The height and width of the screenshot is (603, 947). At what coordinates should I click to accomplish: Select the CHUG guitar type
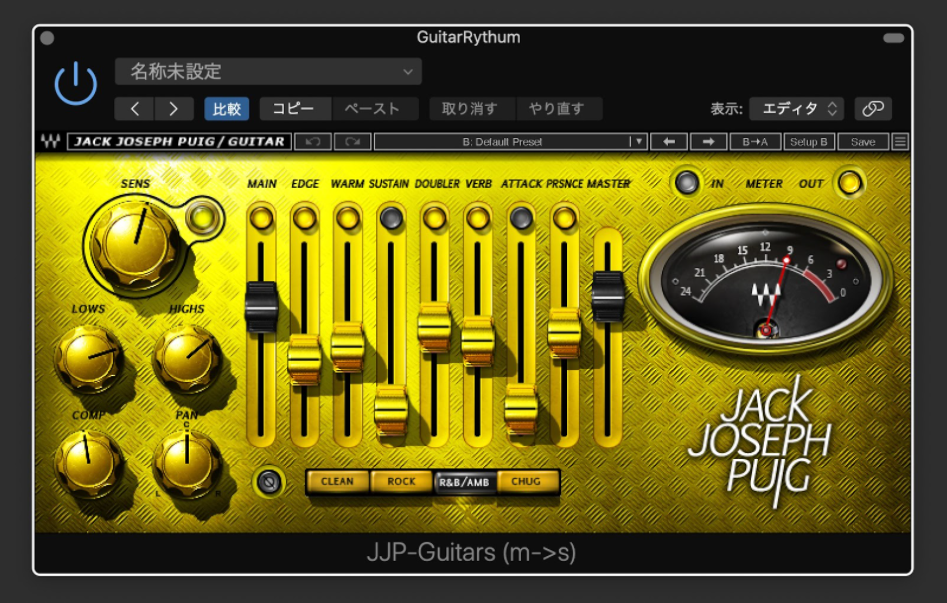pos(526,482)
